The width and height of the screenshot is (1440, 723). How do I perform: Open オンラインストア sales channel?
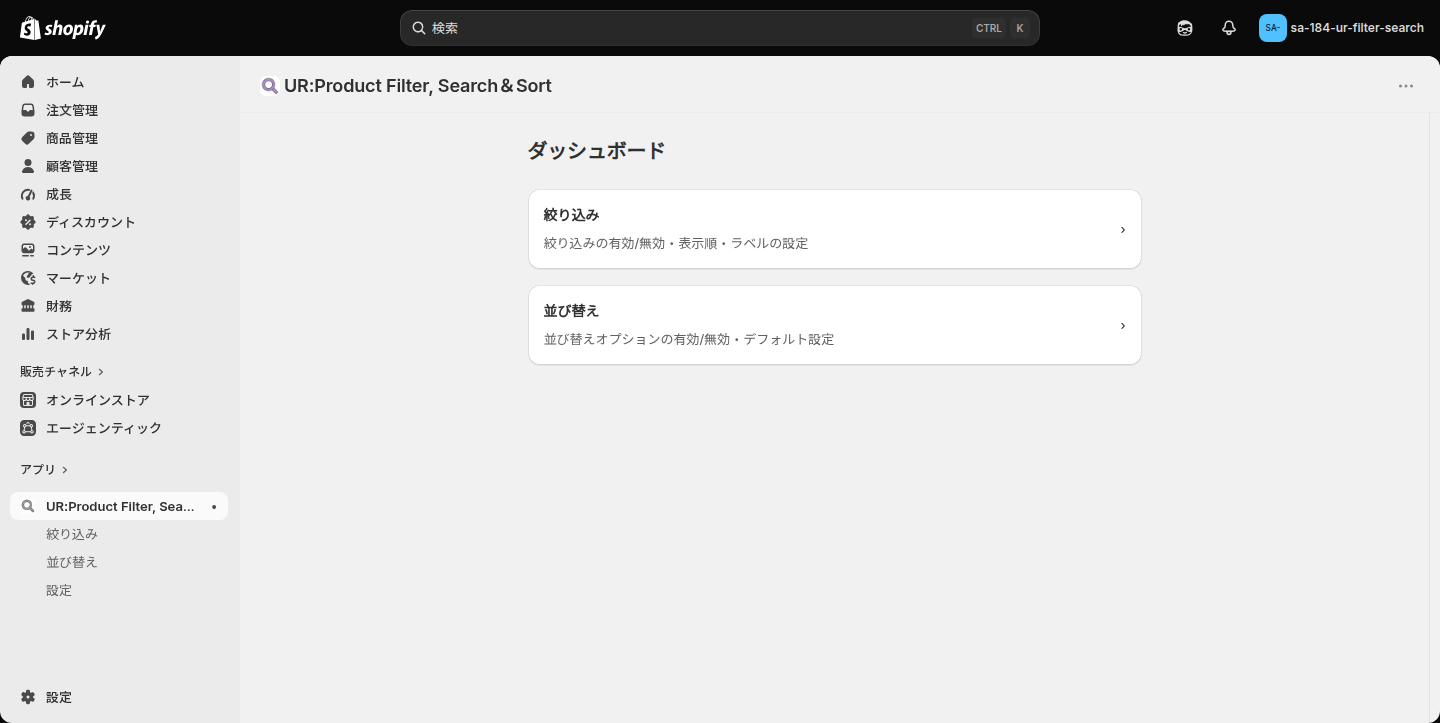pos(120,400)
